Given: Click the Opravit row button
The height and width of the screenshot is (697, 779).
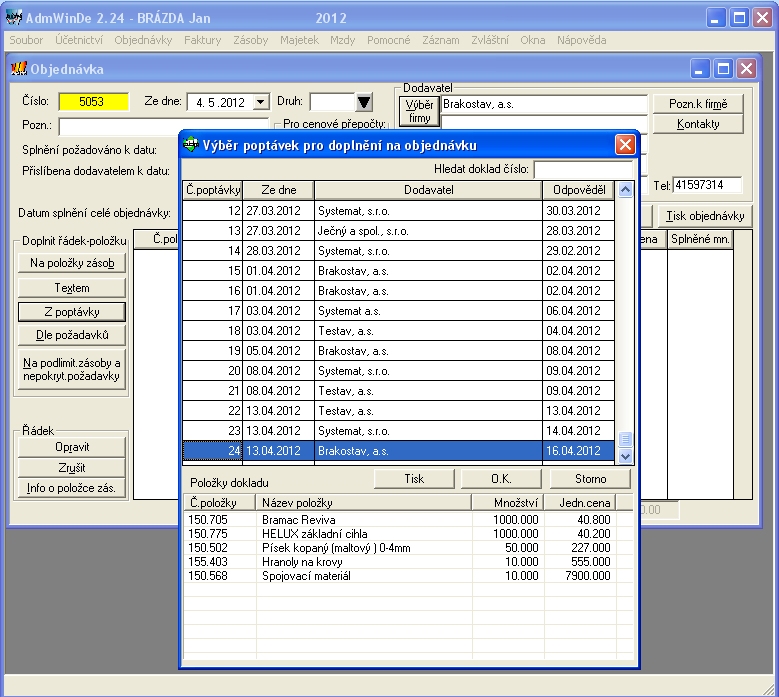Looking at the screenshot, I should [72, 447].
